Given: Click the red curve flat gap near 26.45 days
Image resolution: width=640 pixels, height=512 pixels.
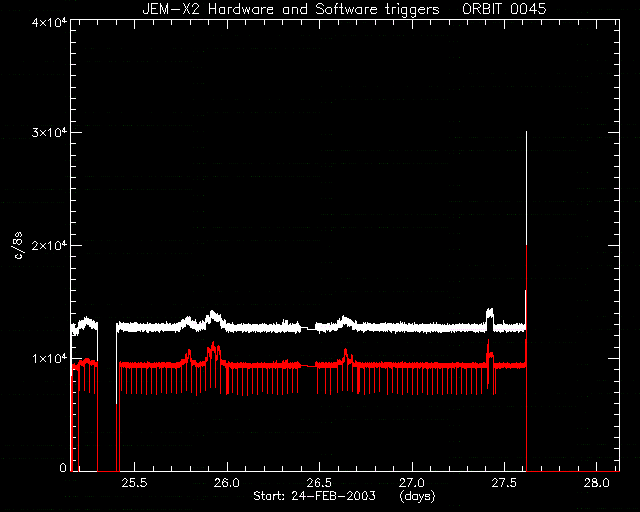Looking at the screenshot, I should pyautogui.click(x=308, y=366).
